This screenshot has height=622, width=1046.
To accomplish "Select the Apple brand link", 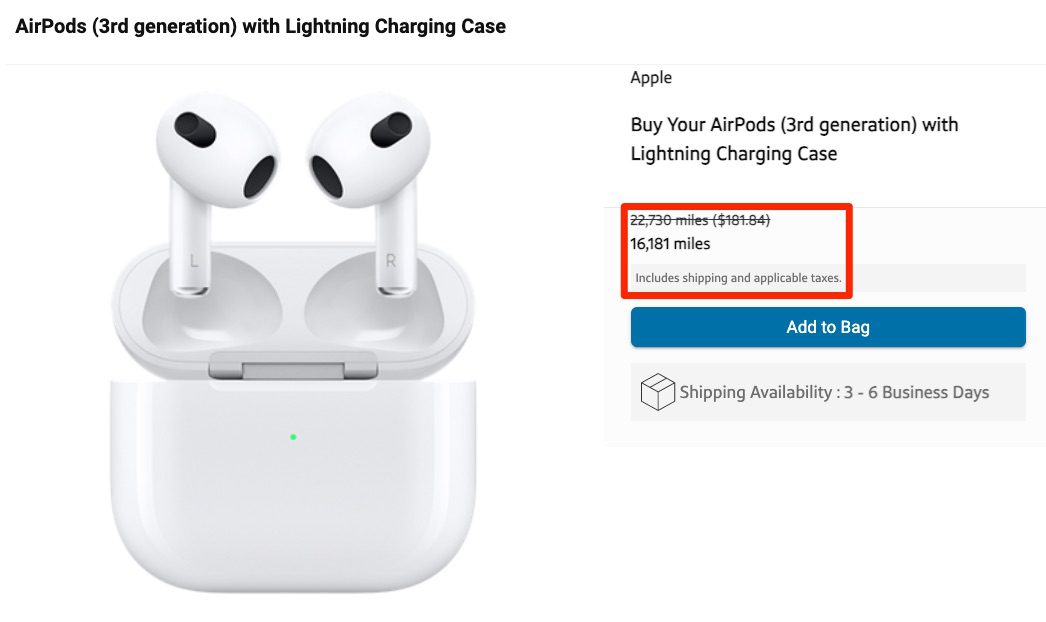I will point(651,77).
